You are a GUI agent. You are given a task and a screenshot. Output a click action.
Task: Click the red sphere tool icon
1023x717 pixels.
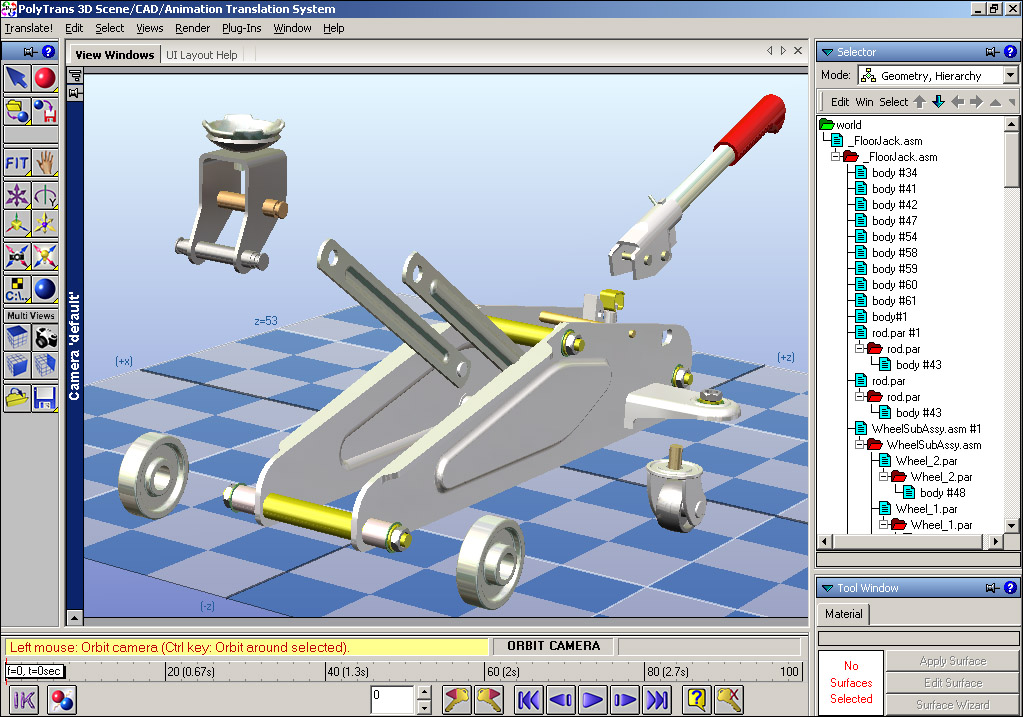(45, 78)
